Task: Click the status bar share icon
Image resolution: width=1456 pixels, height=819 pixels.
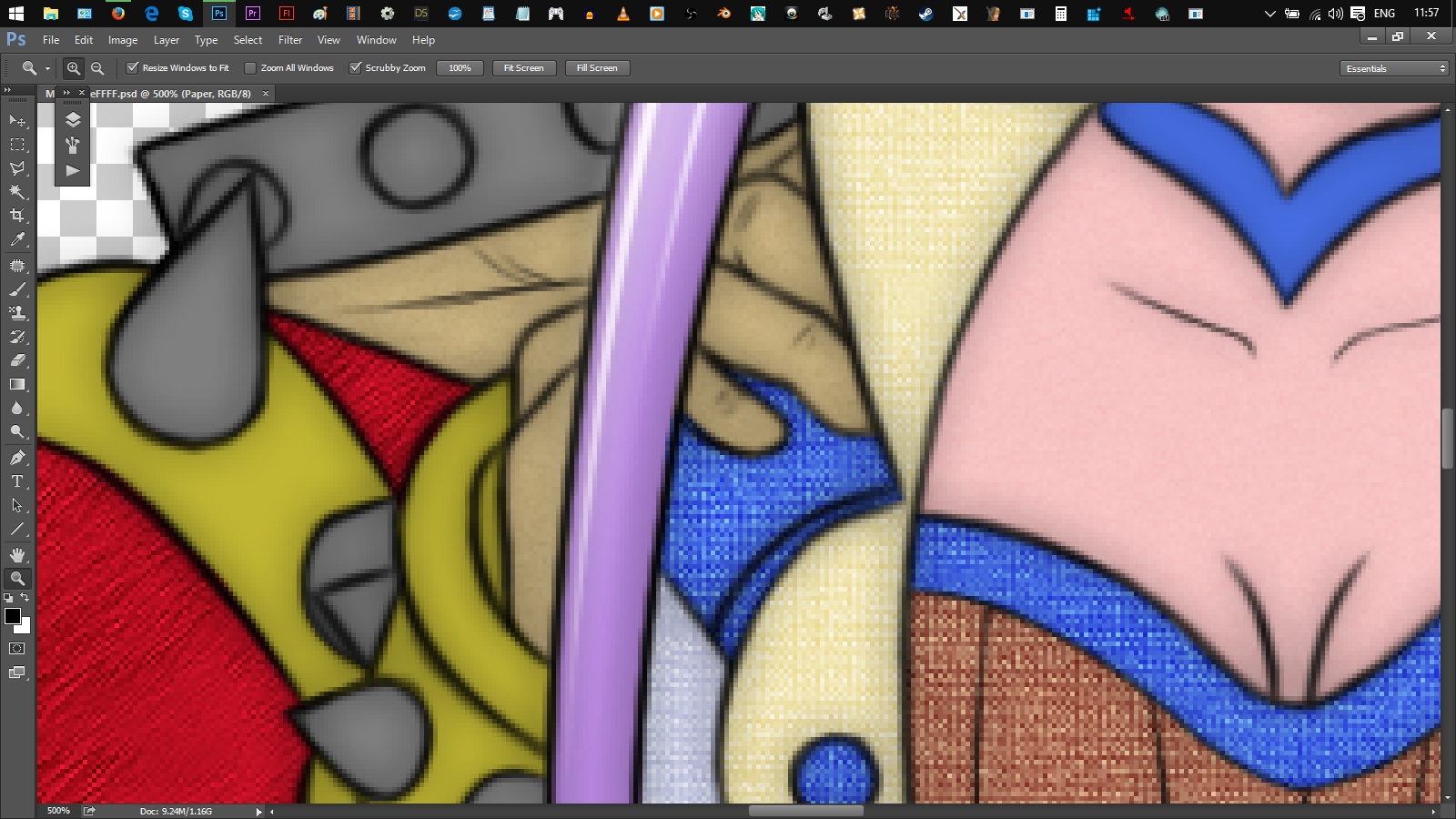Action: pos(89,811)
